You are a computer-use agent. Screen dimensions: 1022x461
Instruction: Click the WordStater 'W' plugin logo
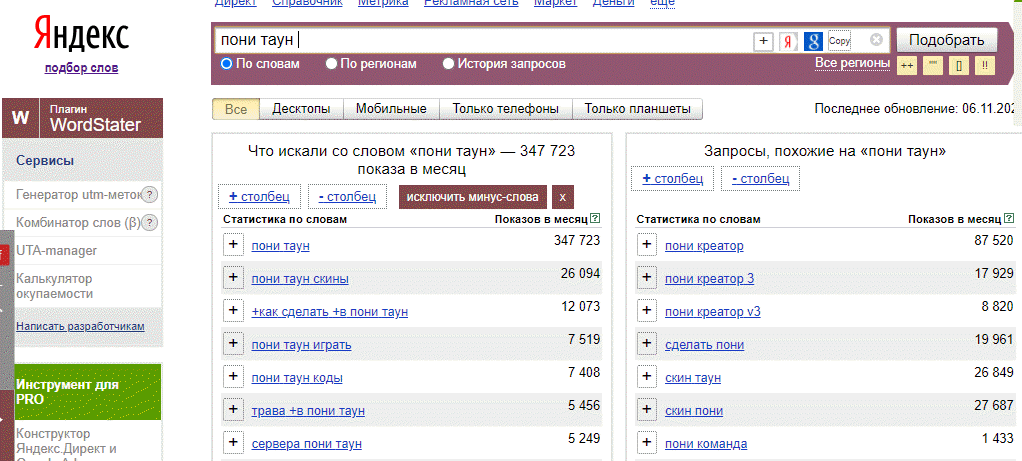pos(21,118)
